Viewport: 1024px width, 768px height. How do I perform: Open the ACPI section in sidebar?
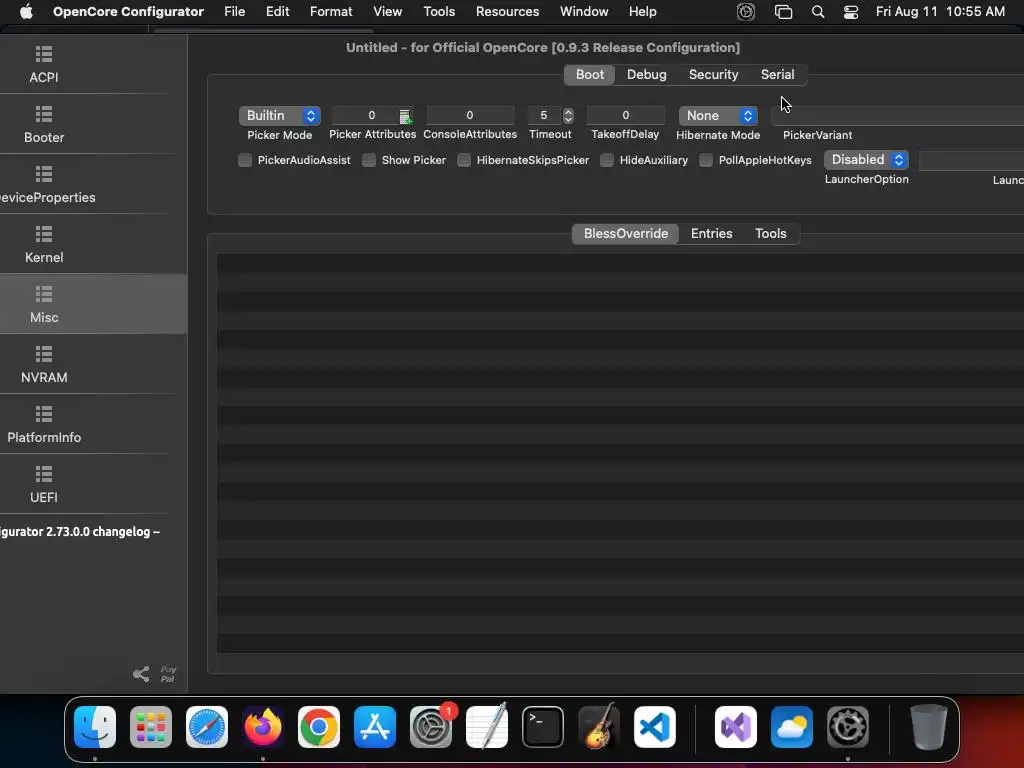(44, 65)
